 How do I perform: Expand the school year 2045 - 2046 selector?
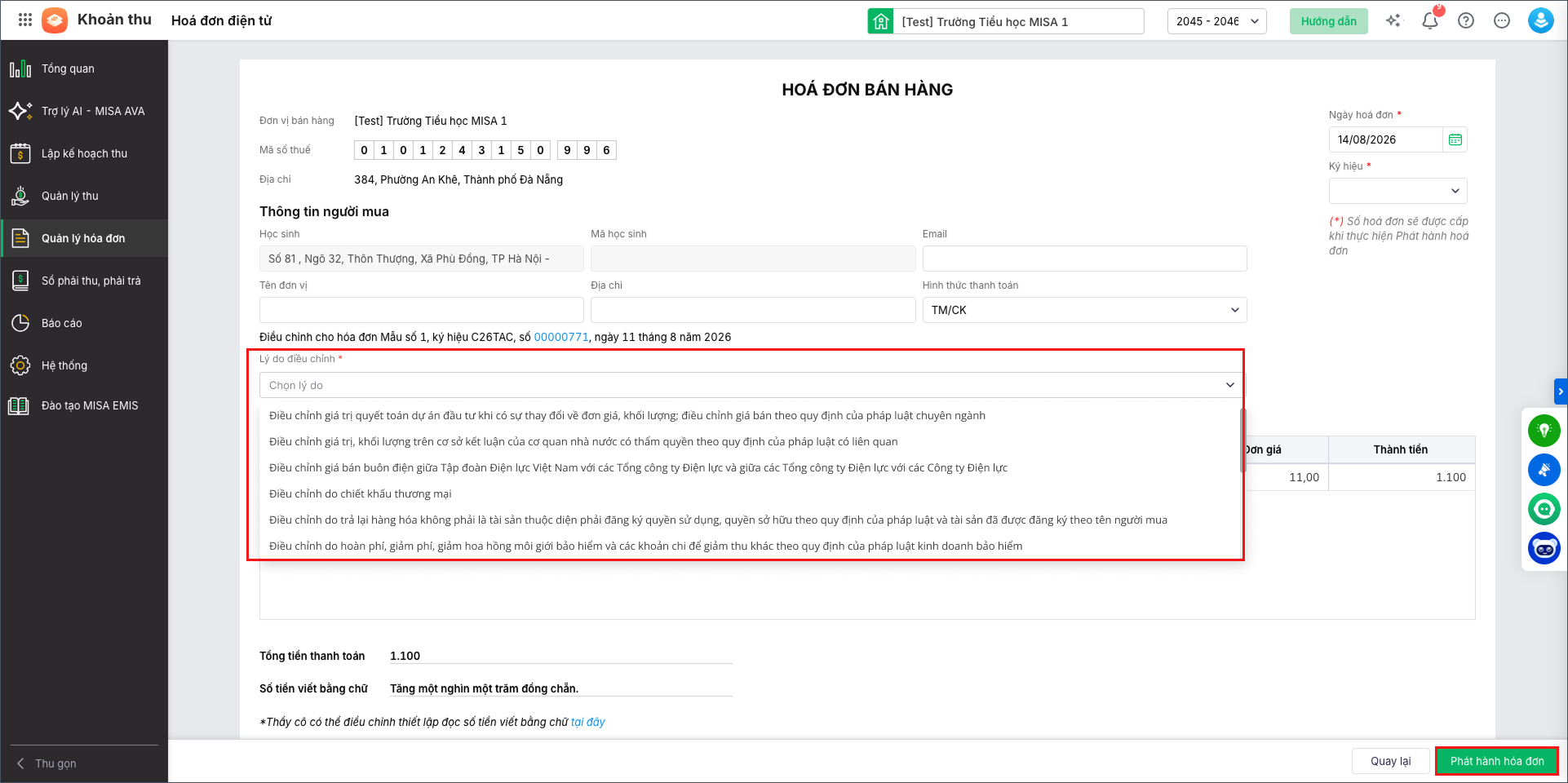tap(1216, 21)
